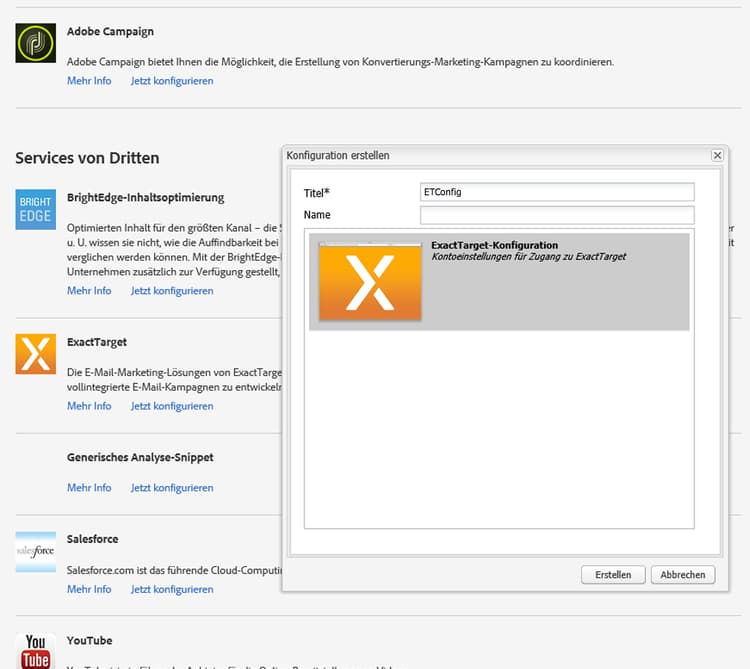Open Mehr Info for Salesforce
Viewport: 750px width, 669px height.
click(89, 589)
